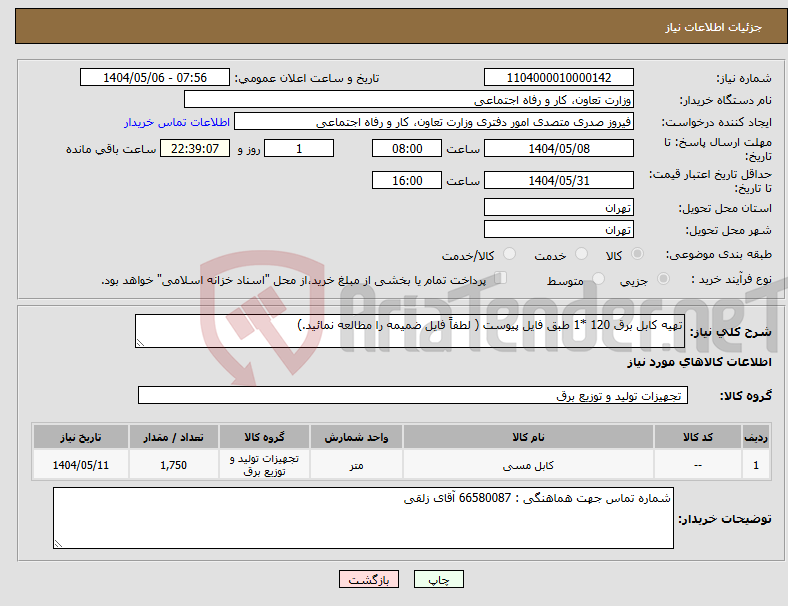Click the buyer organization name field
Image resolution: width=788 pixels, height=606 pixels.
click(x=409, y=99)
